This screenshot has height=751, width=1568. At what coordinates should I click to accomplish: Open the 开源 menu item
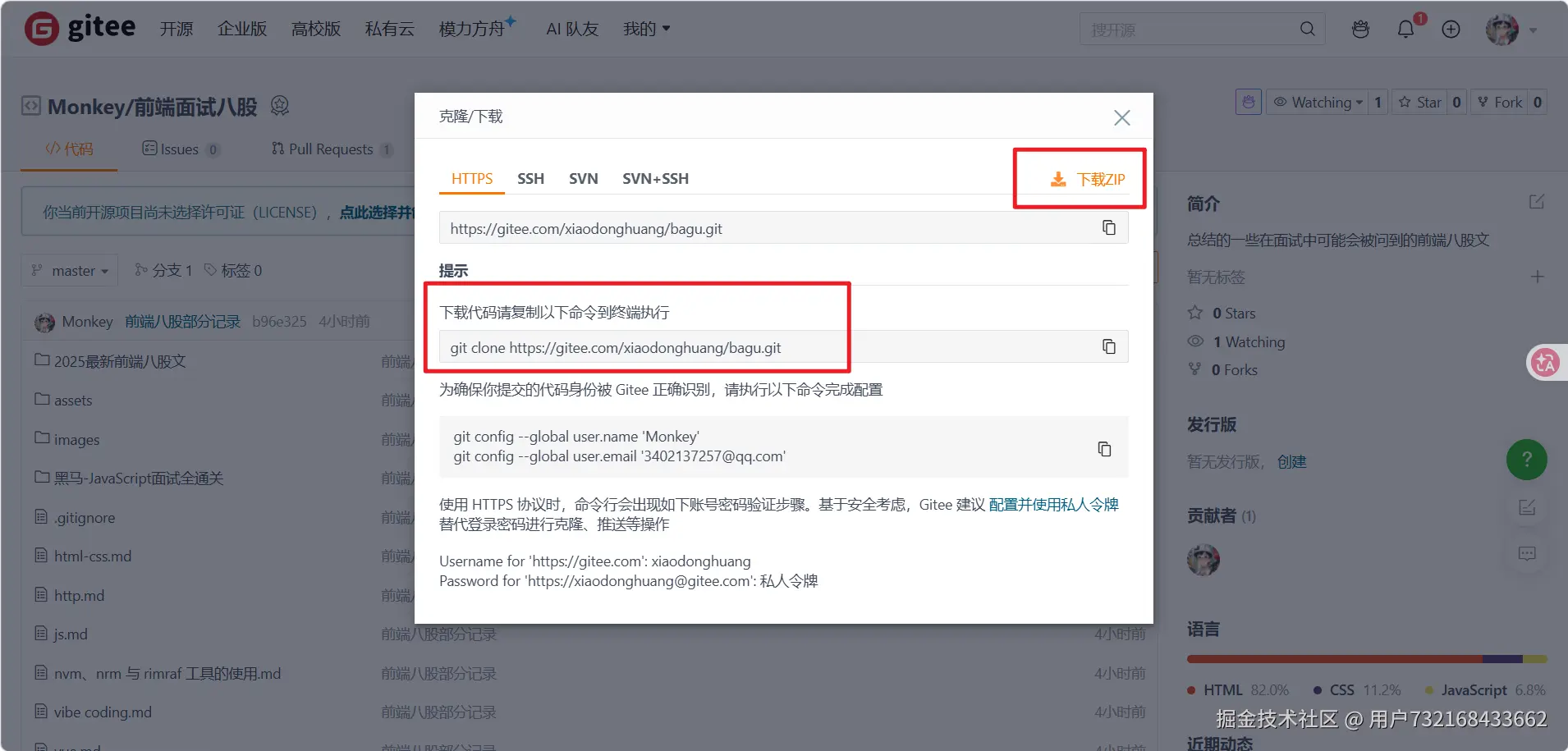coord(176,29)
